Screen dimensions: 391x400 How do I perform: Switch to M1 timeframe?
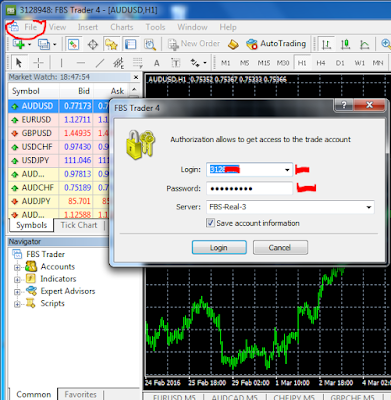tap(226, 63)
